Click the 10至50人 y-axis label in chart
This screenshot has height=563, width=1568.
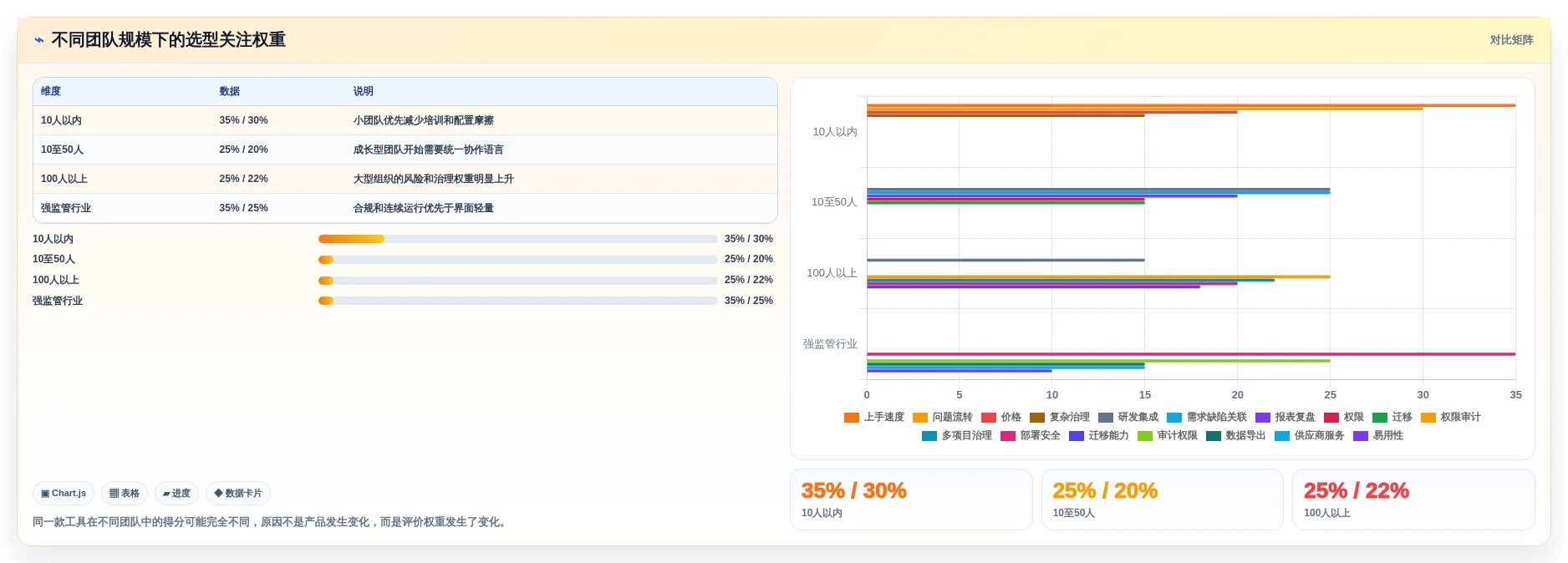834,202
